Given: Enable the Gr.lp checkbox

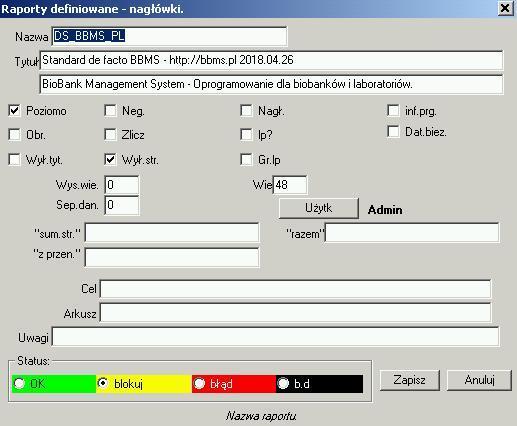Looking at the screenshot, I should [246, 160].
